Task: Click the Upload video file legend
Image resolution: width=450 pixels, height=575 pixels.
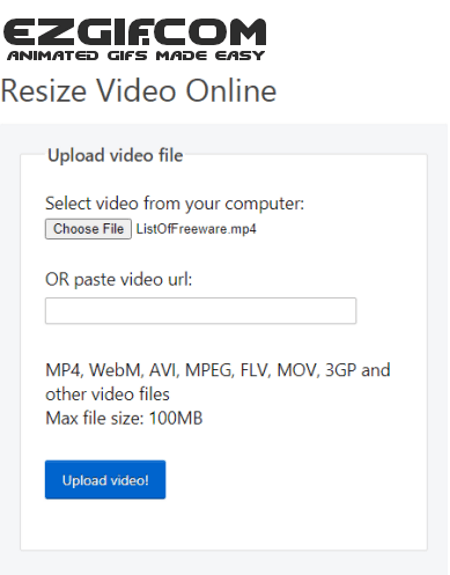Action: coord(116,155)
